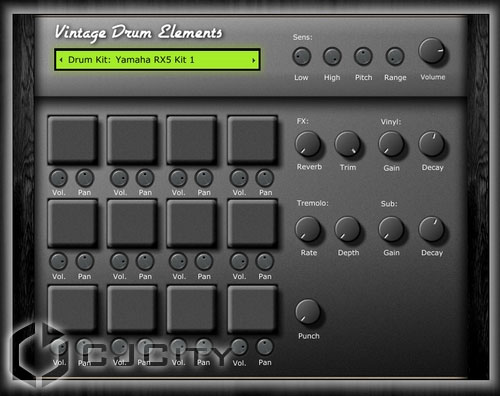Click Pan knob under fourth middle-row pad
500x396 pixels.
(x=265, y=261)
